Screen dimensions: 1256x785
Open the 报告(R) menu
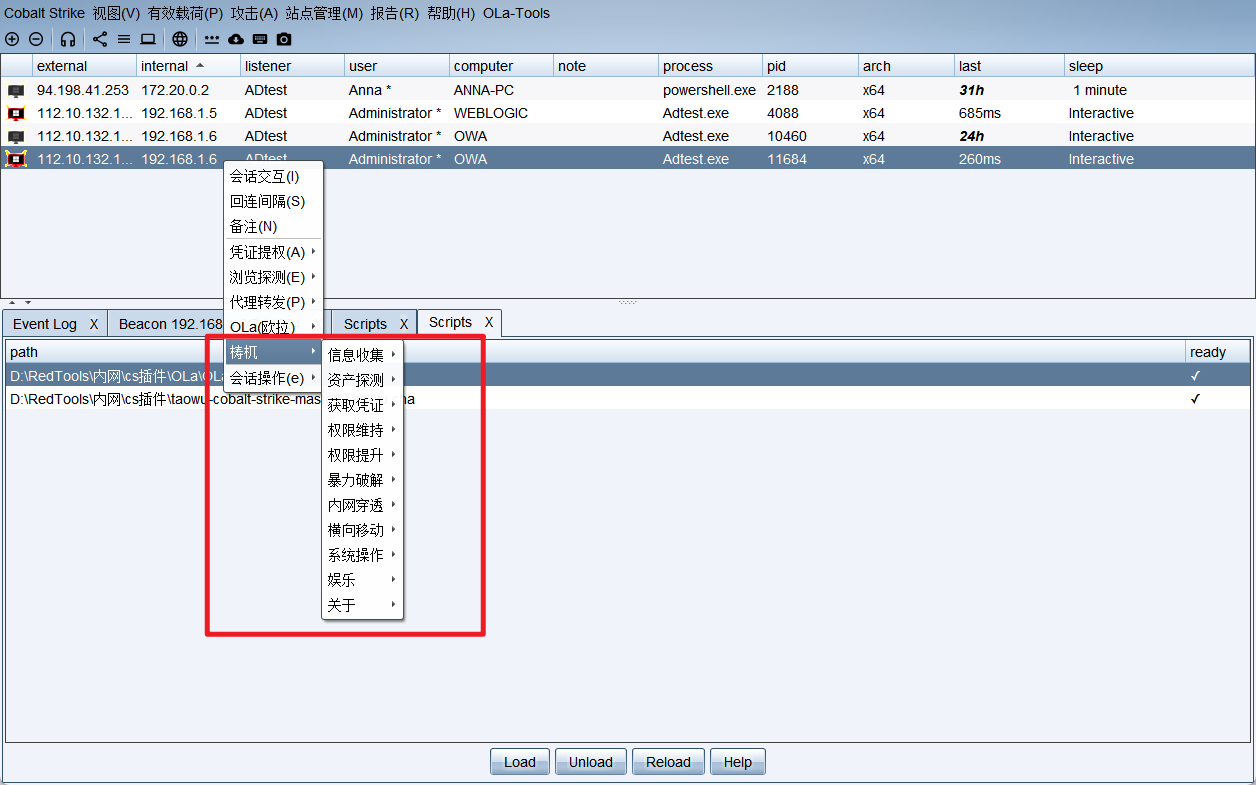[395, 13]
